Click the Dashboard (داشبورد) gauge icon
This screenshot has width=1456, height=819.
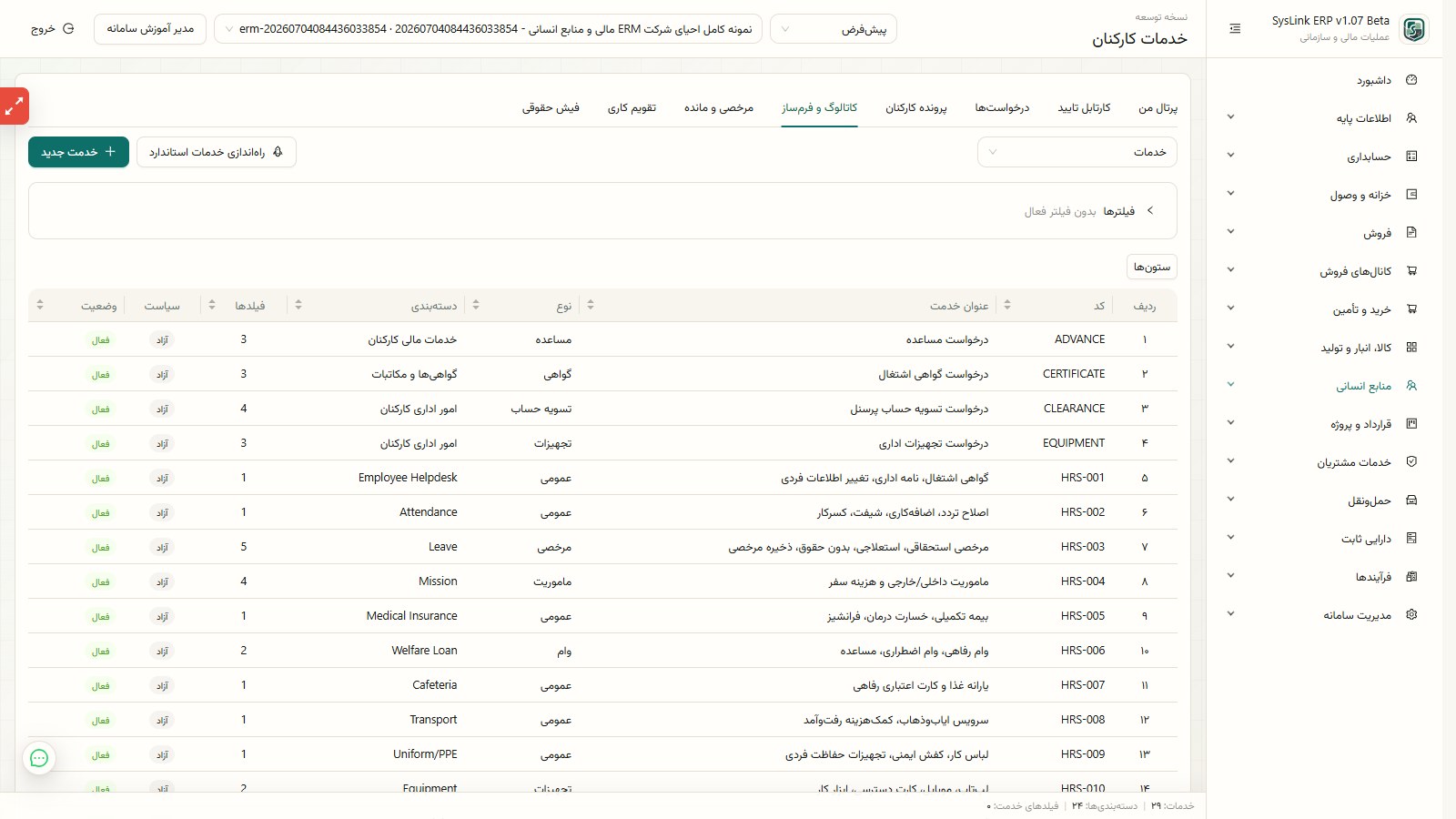click(x=1411, y=80)
